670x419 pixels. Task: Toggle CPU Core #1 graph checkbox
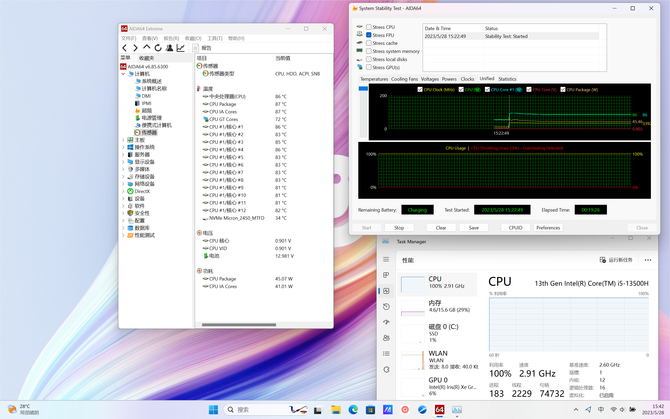tap(487, 90)
